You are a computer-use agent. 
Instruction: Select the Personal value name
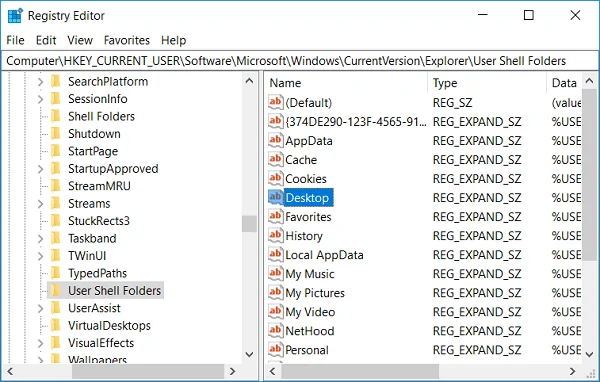[x=307, y=350]
